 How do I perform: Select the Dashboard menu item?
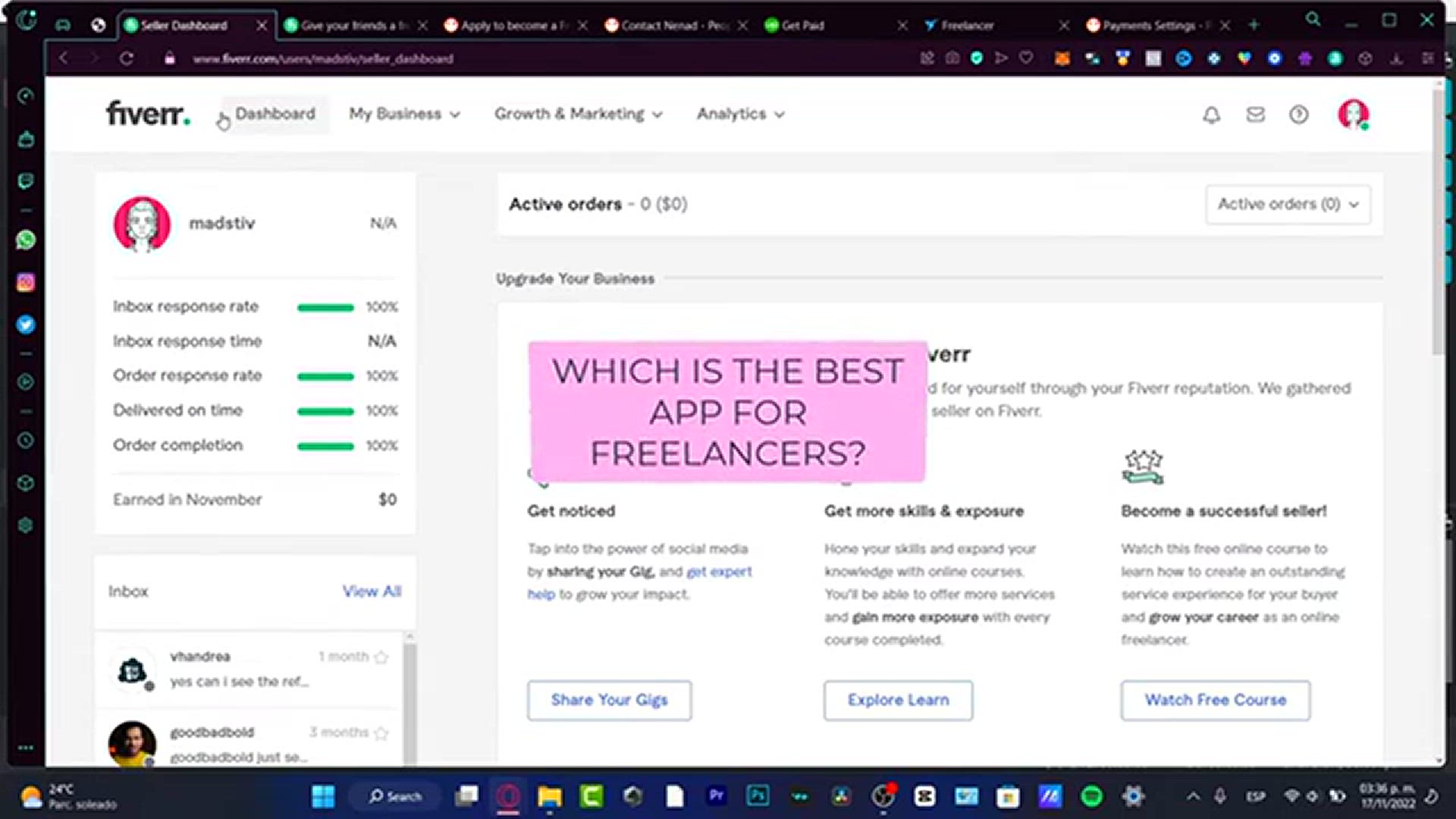(x=275, y=114)
